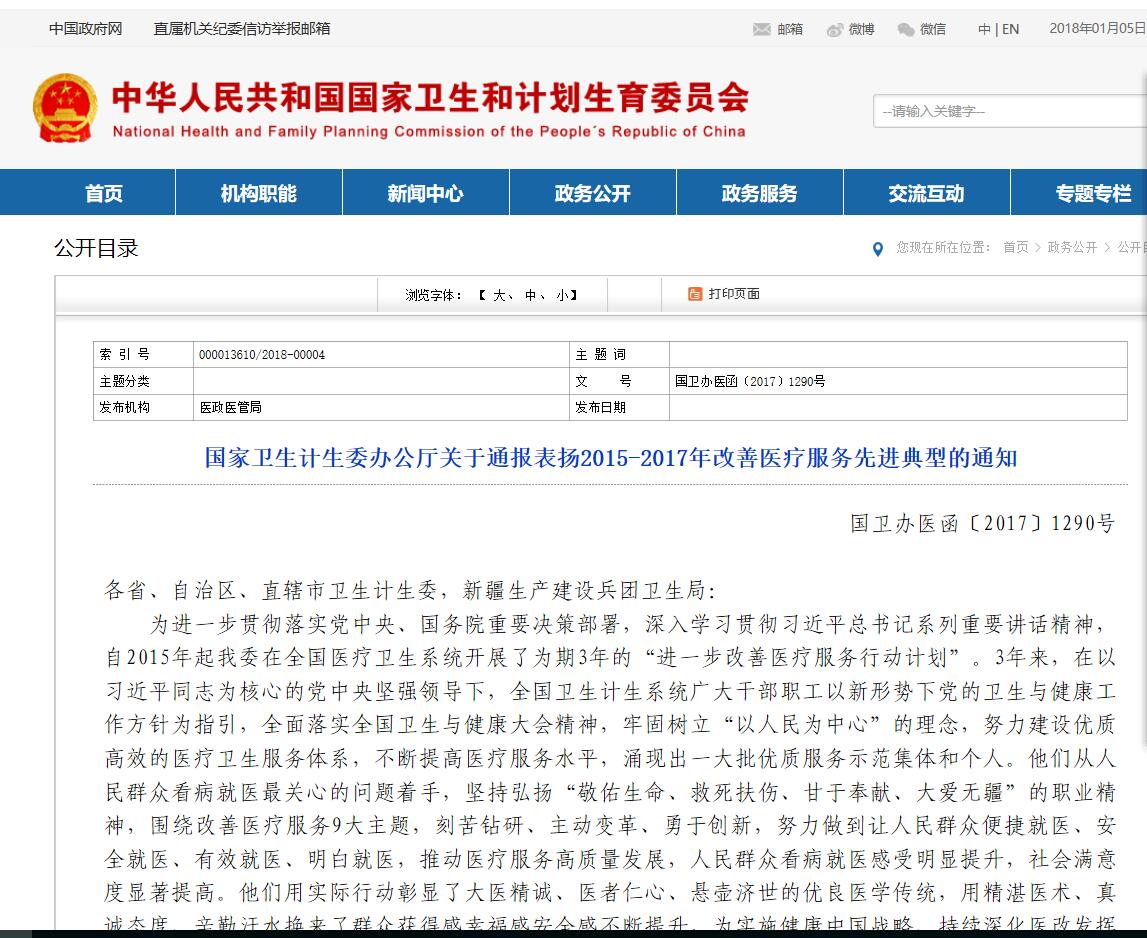Set browsing font size to 大
1147x938 pixels.
point(499,295)
